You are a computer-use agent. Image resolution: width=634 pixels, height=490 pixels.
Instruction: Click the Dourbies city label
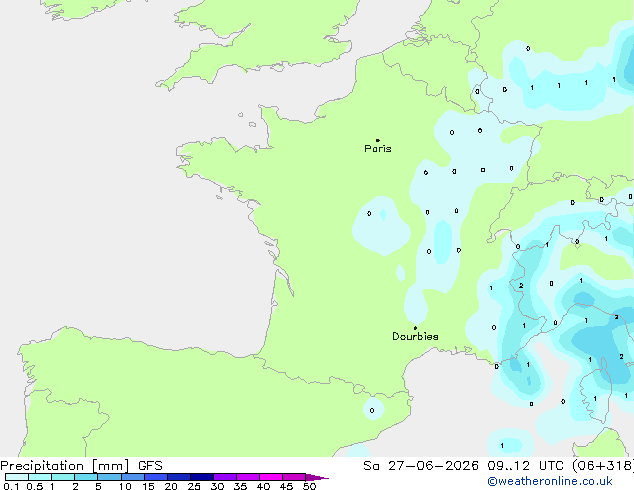(415, 336)
